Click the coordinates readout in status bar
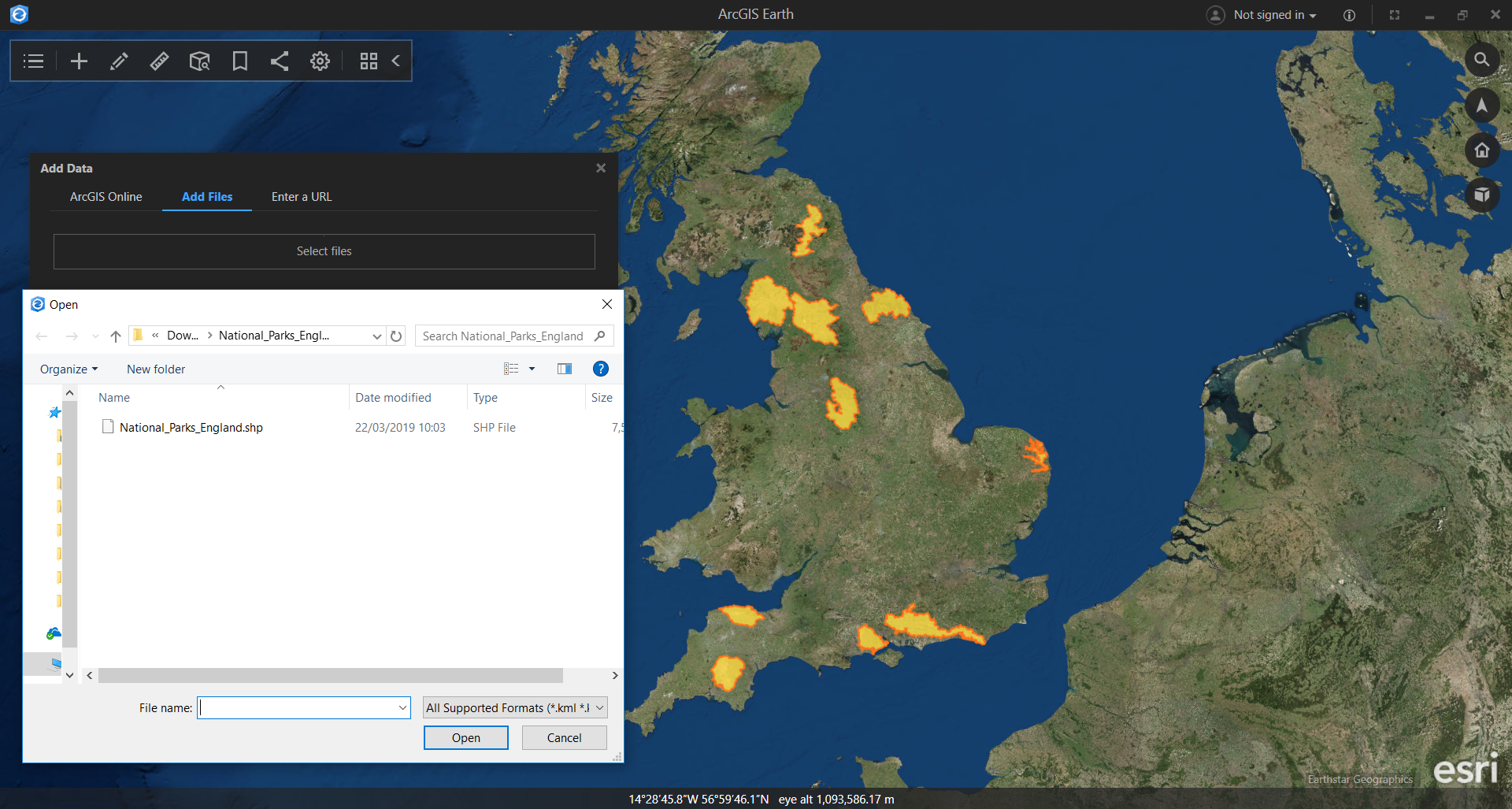1512x809 pixels. [699, 799]
